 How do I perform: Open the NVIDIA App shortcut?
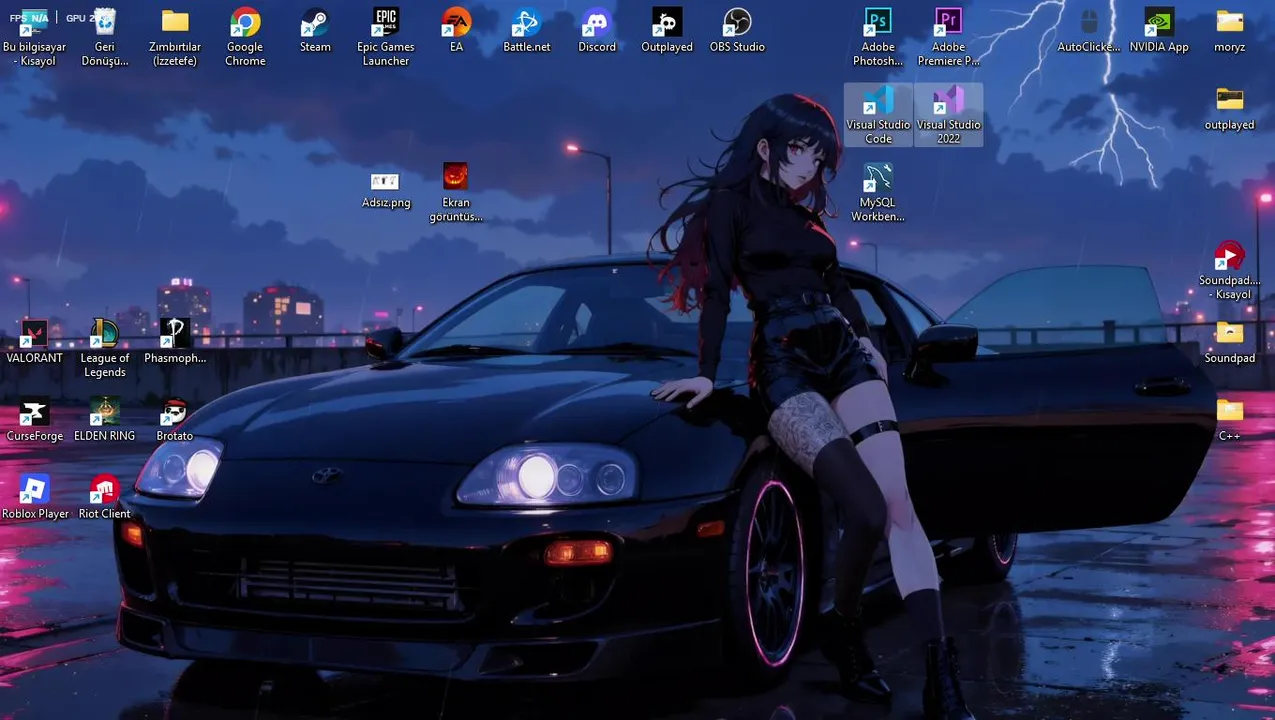click(1159, 30)
